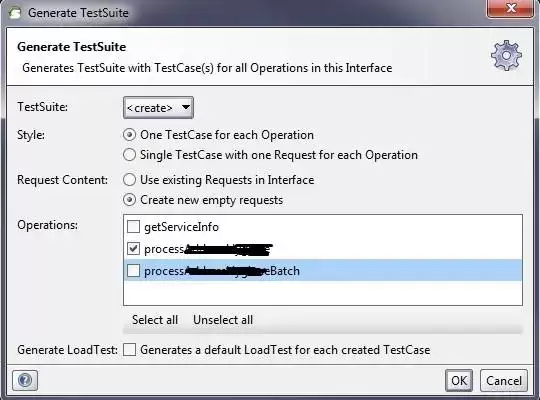The width and height of the screenshot is (540, 400).
Task: Check the process Batch operation checkbox
Action: (x=133, y=270)
